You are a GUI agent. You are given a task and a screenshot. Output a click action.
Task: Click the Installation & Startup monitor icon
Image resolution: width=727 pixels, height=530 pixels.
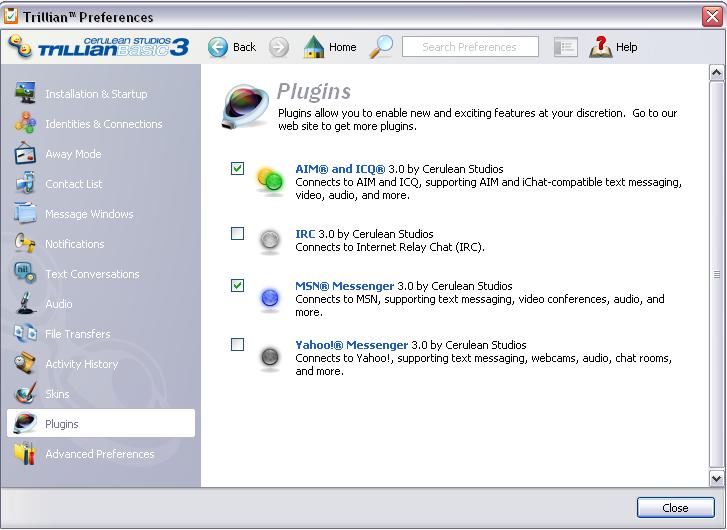(25, 93)
